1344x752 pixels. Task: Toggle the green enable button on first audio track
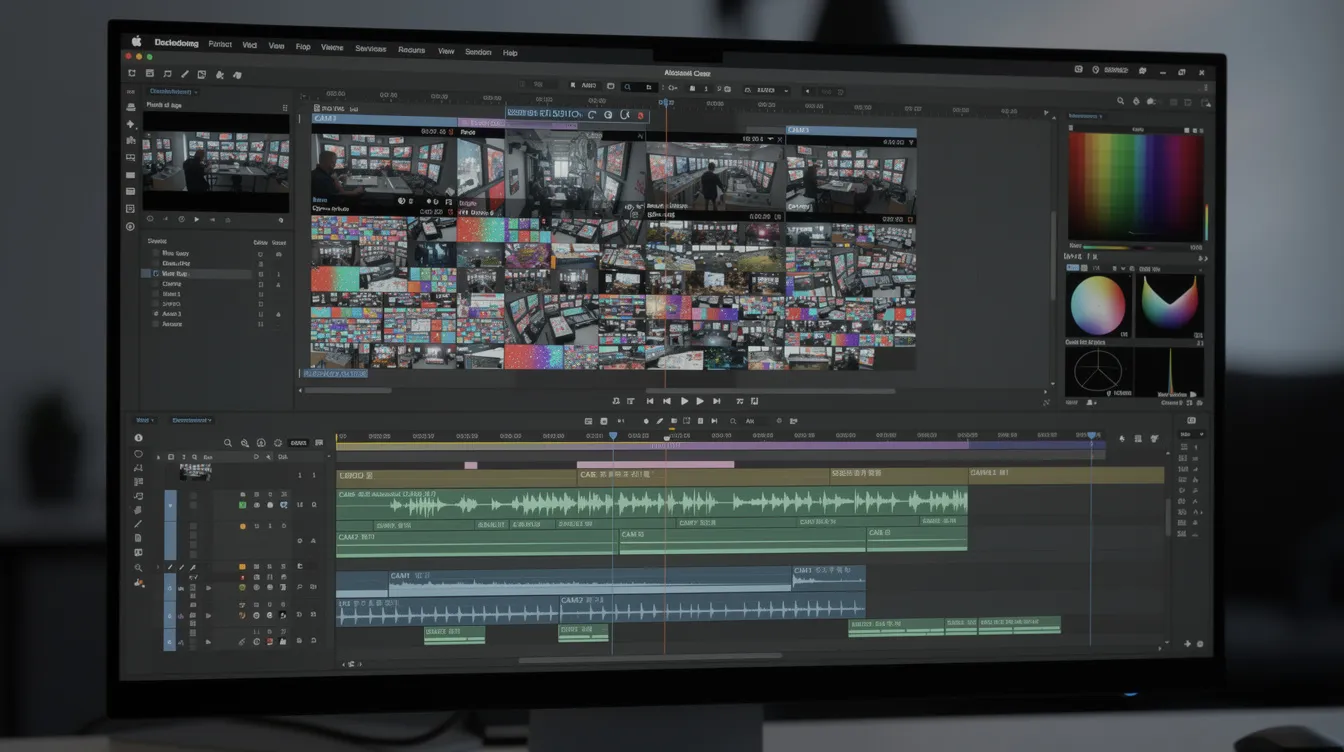coord(242,506)
